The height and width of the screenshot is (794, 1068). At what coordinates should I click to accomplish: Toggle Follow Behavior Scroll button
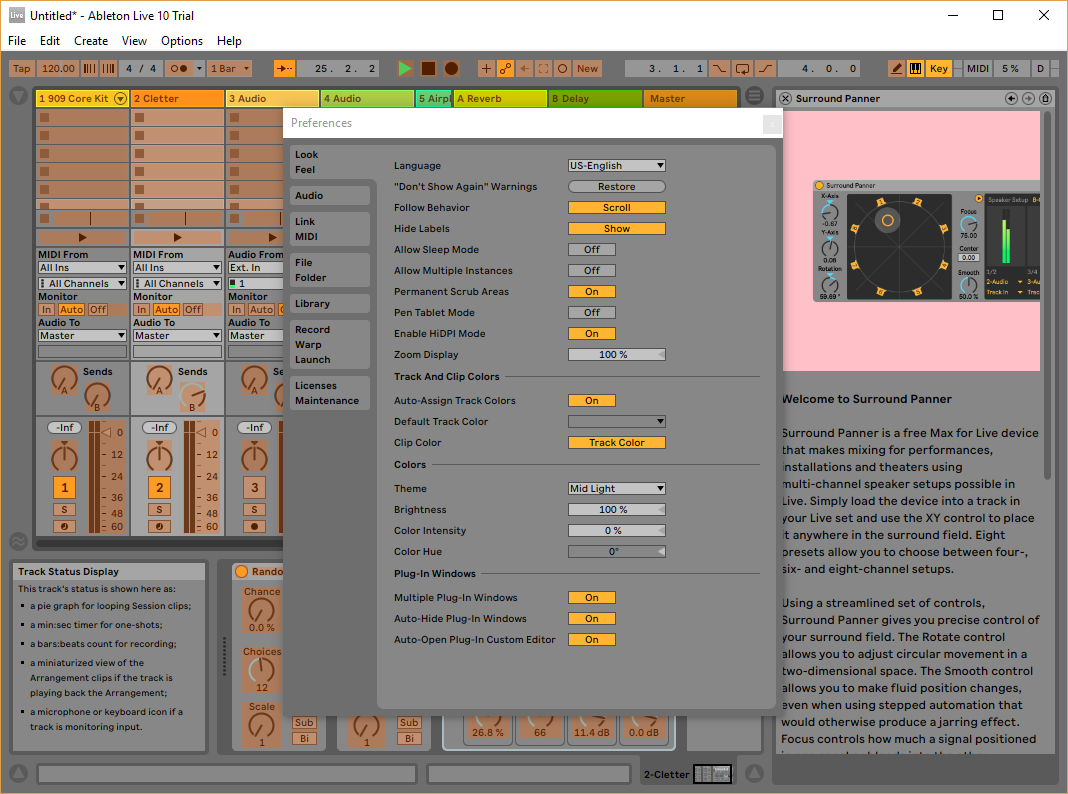point(616,208)
